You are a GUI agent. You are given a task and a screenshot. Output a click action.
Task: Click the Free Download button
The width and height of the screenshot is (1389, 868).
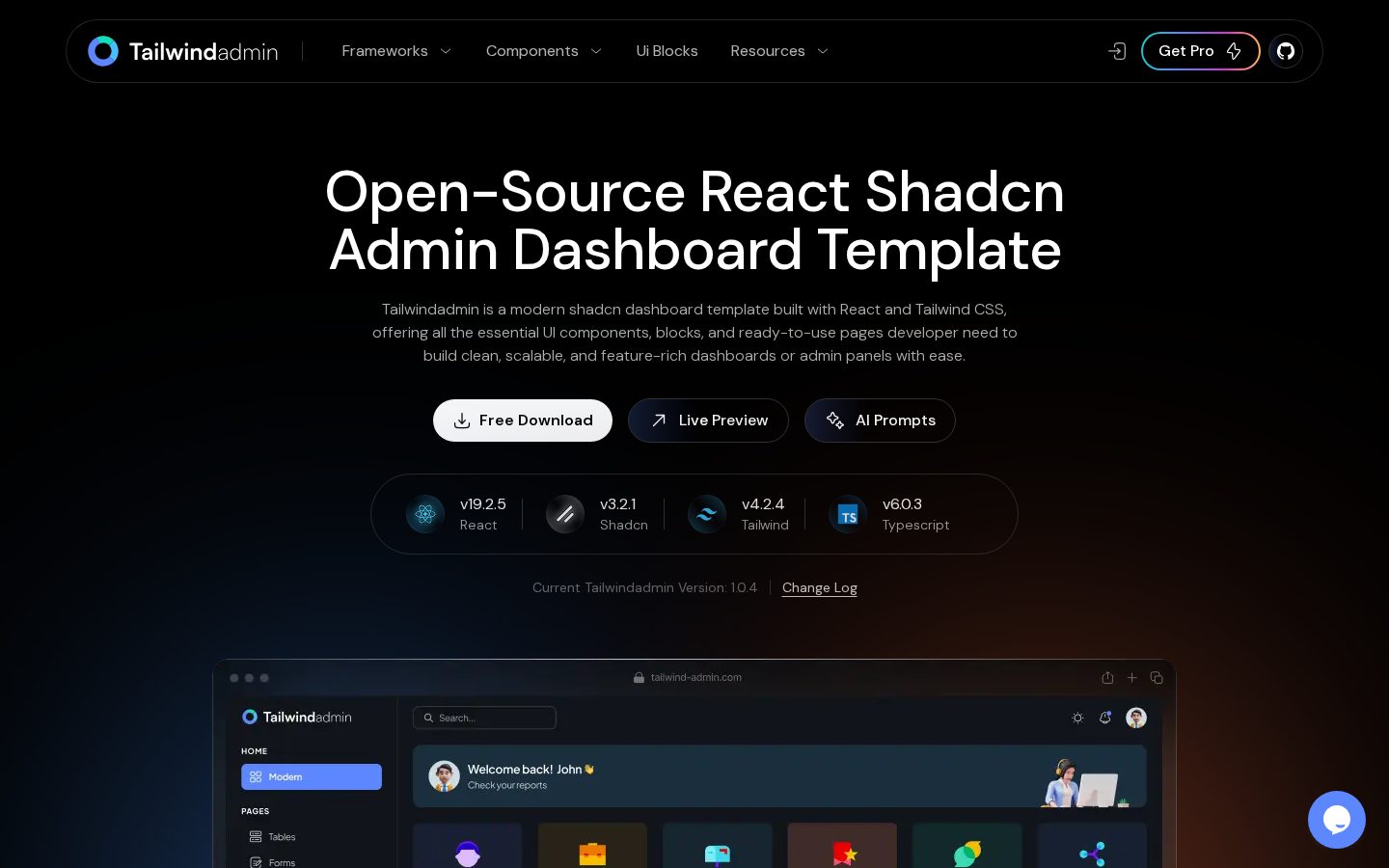[523, 420]
